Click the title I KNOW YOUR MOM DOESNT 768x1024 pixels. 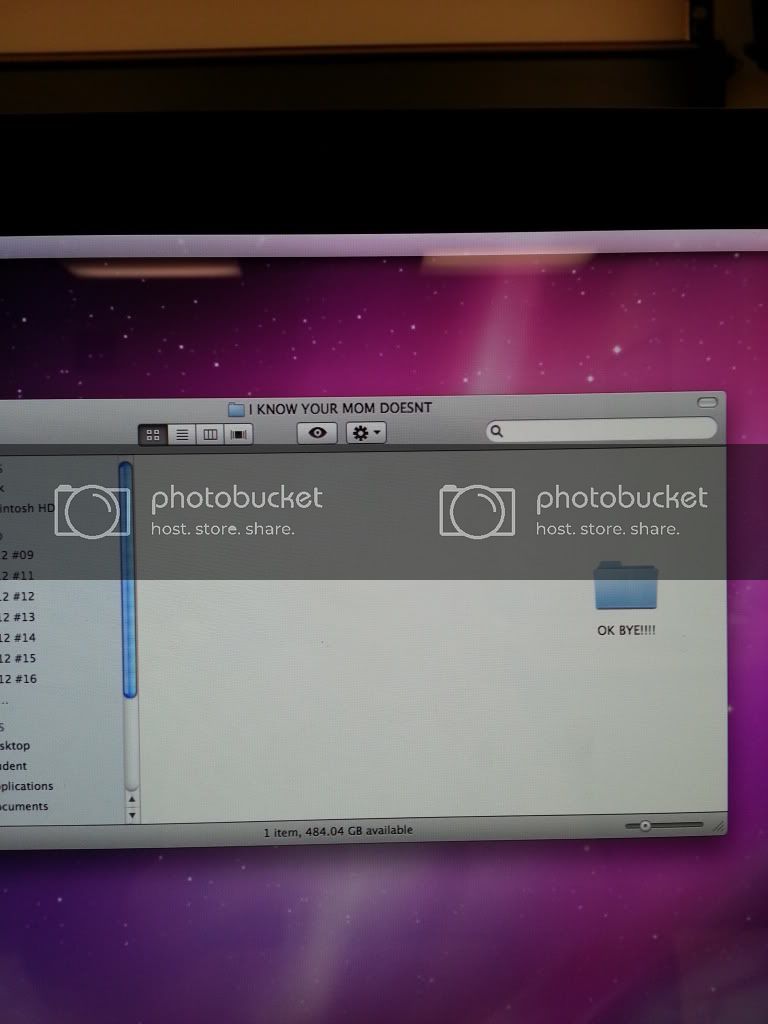click(x=340, y=409)
